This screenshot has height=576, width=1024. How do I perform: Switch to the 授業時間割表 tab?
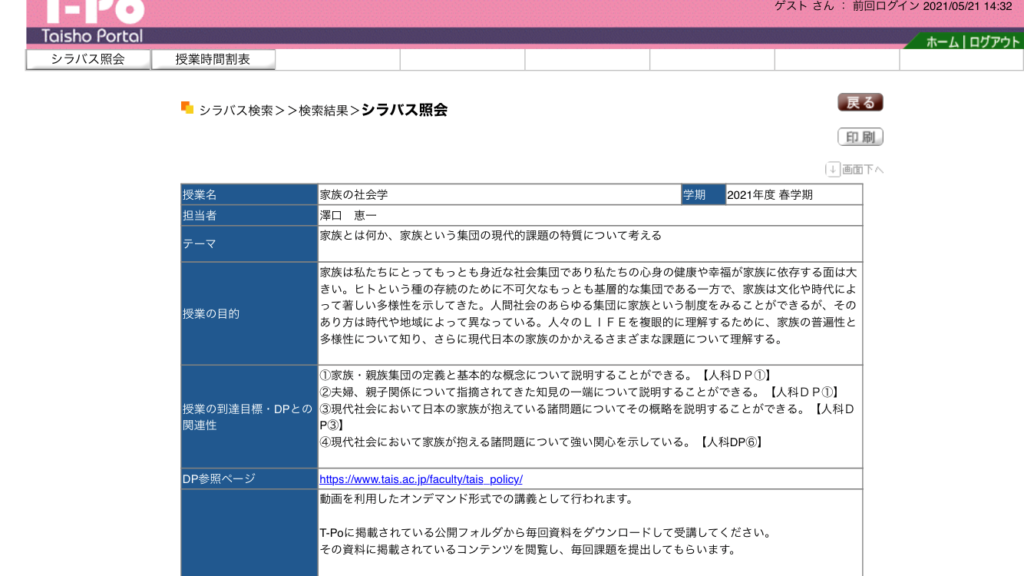point(212,59)
